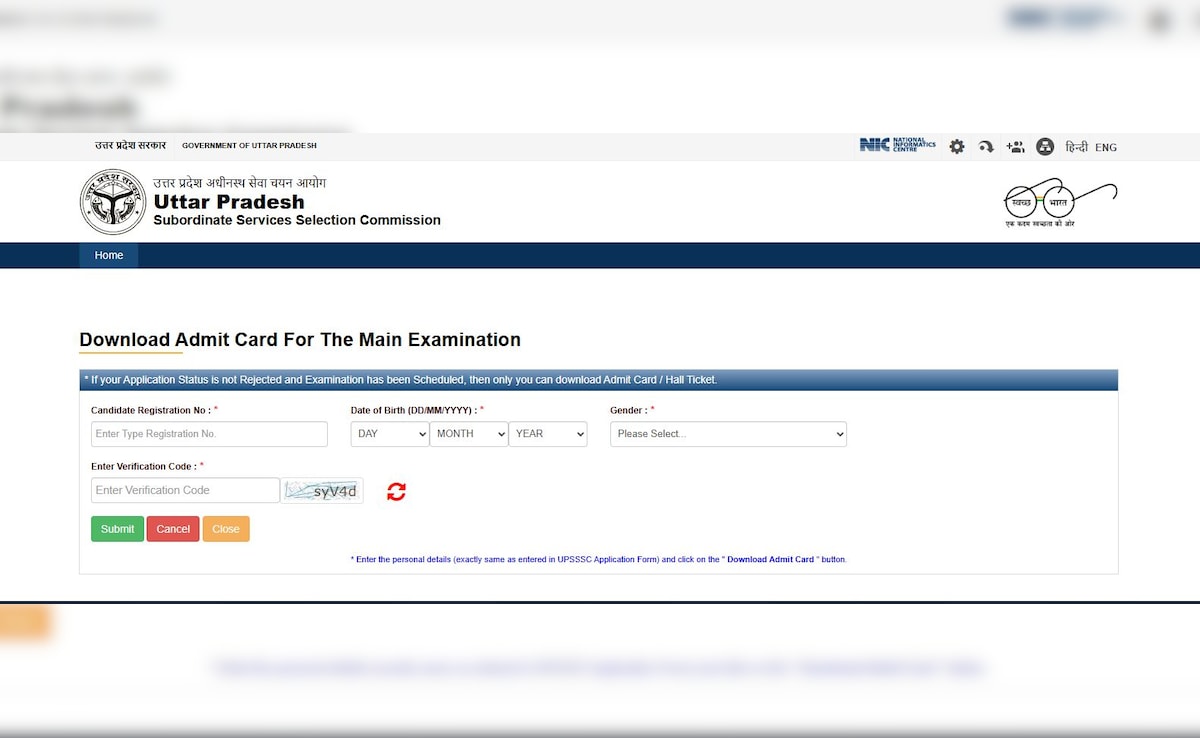1200x738 pixels.
Task: Click the Swachh Bharat glasses logo
Action: point(1059,203)
